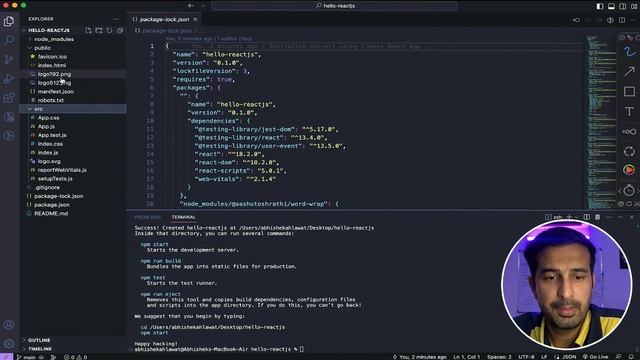The image size is (640, 360).
Task: Open reportWebVitals.js in the file tree
Action: click(62, 170)
